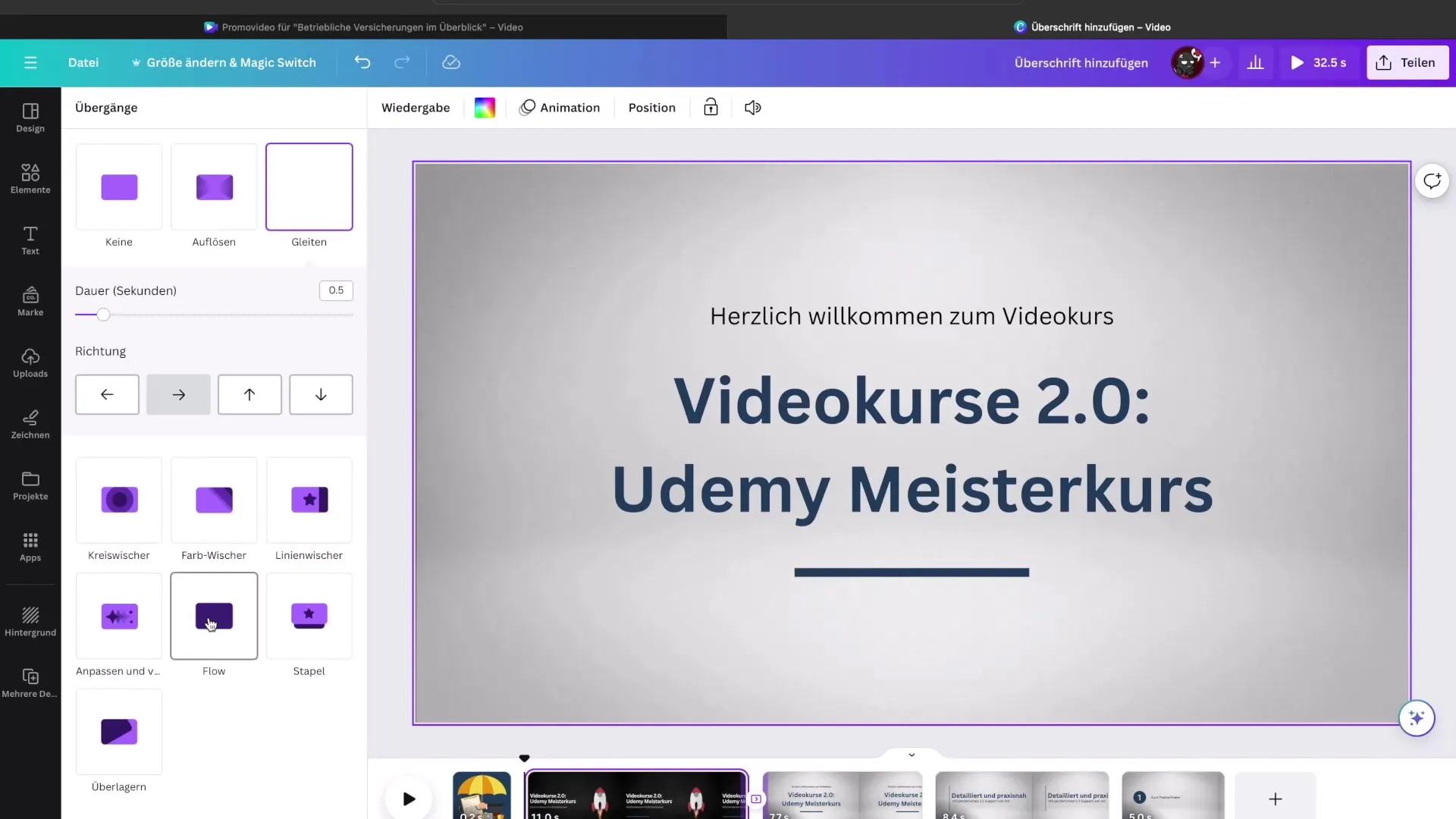Play presentation preview 32.5 s
The height and width of the screenshot is (819, 1456).
click(1319, 63)
